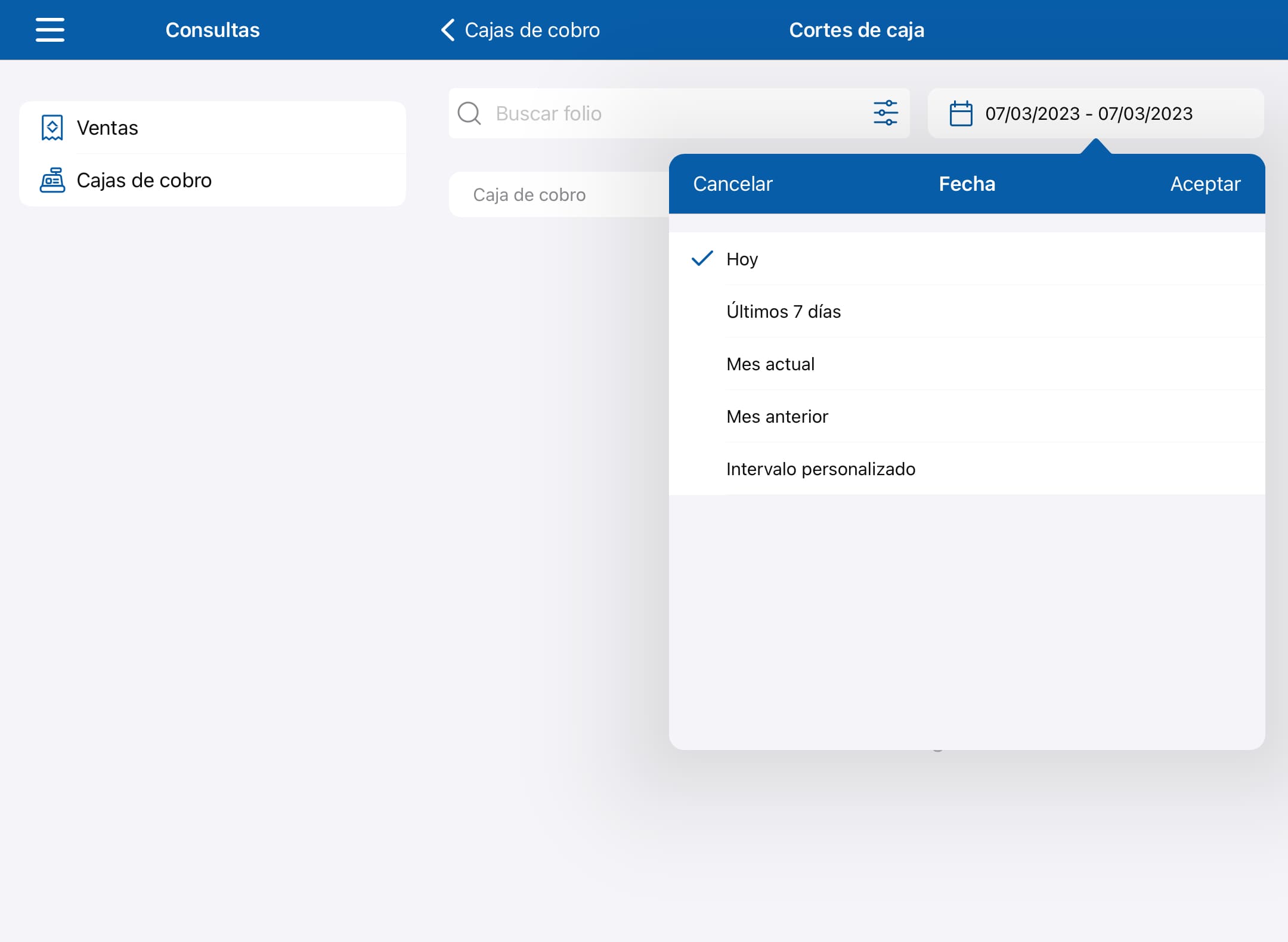The height and width of the screenshot is (942, 1288).
Task: Go back using the chevron arrow
Action: (x=448, y=30)
